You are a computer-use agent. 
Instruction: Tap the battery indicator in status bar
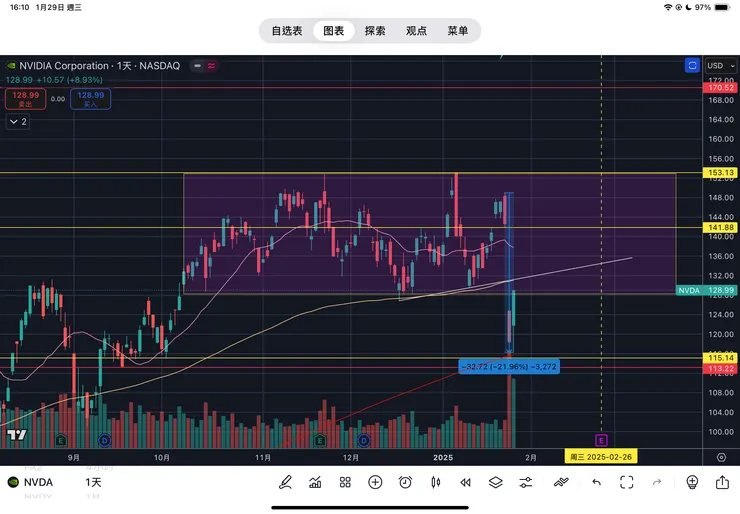722,7
